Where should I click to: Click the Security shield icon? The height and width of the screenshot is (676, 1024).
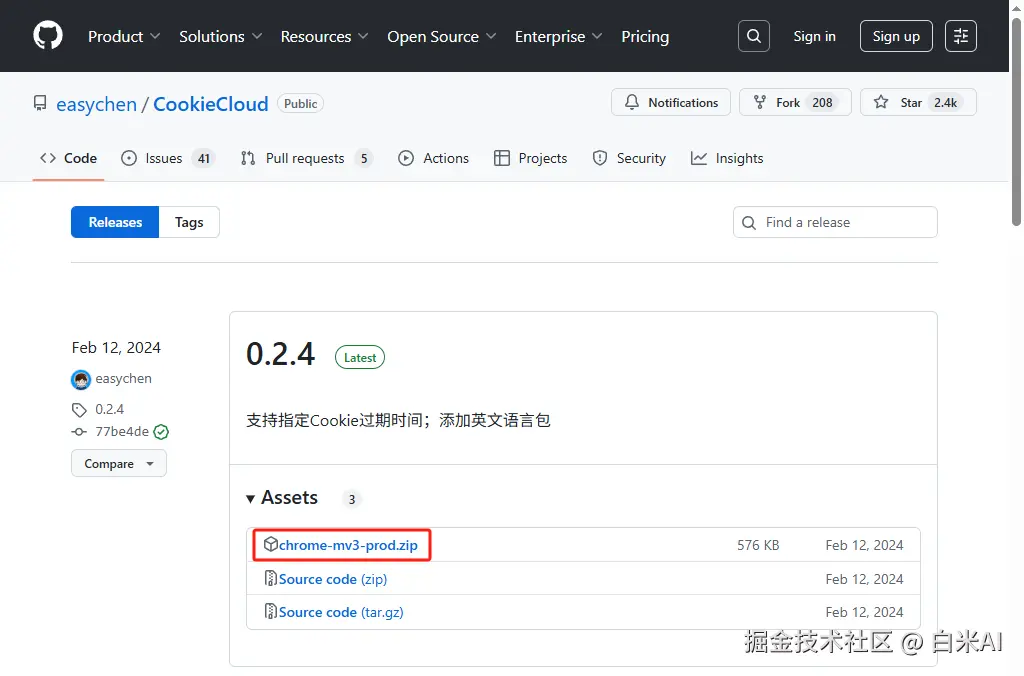point(600,158)
